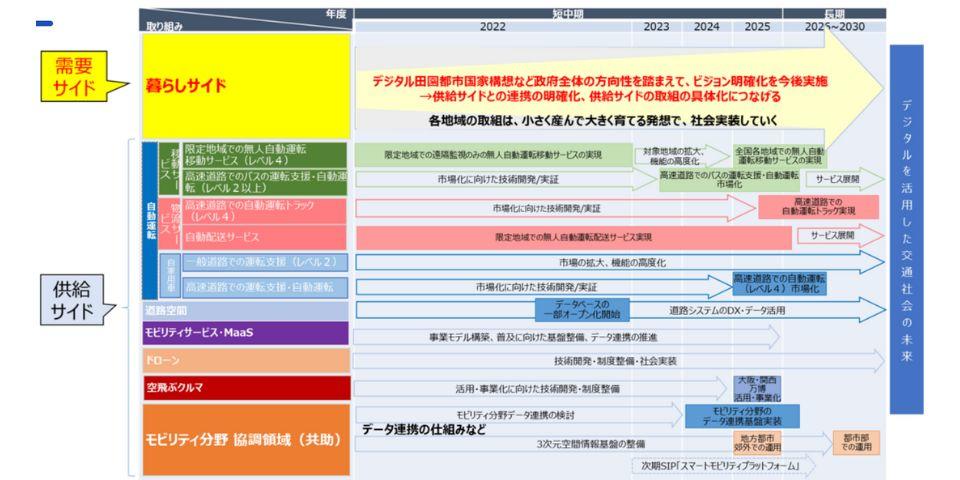Click the モビリティ分野のデータ連携基盤実装 box
This screenshot has width=960, height=480.
coord(741,416)
